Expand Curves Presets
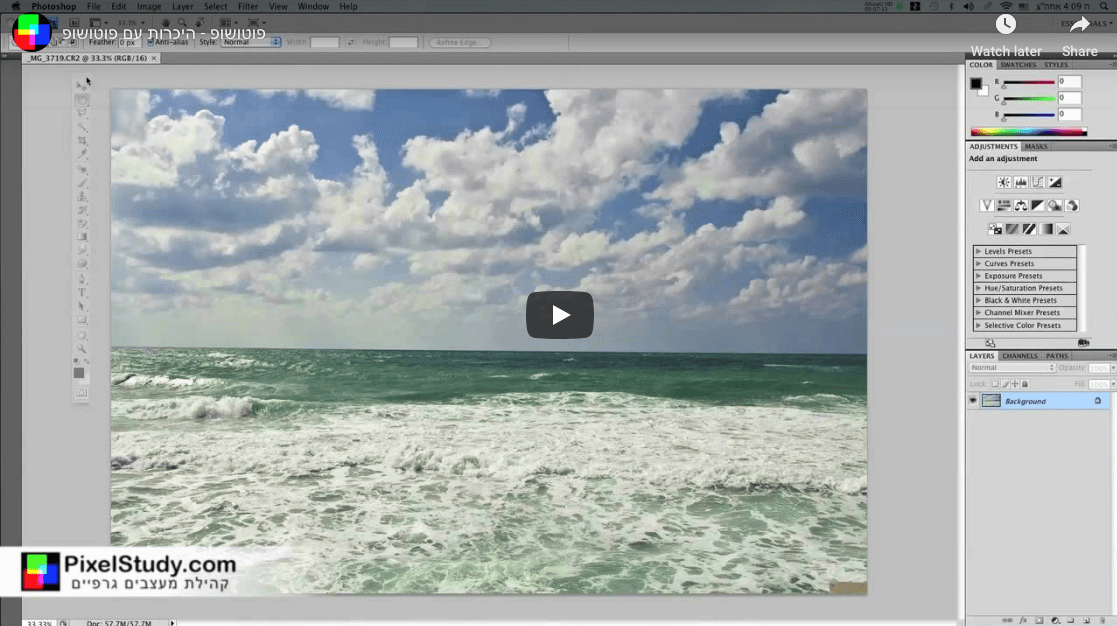The width and height of the screenshot is (1117, 626). [979, 264]
